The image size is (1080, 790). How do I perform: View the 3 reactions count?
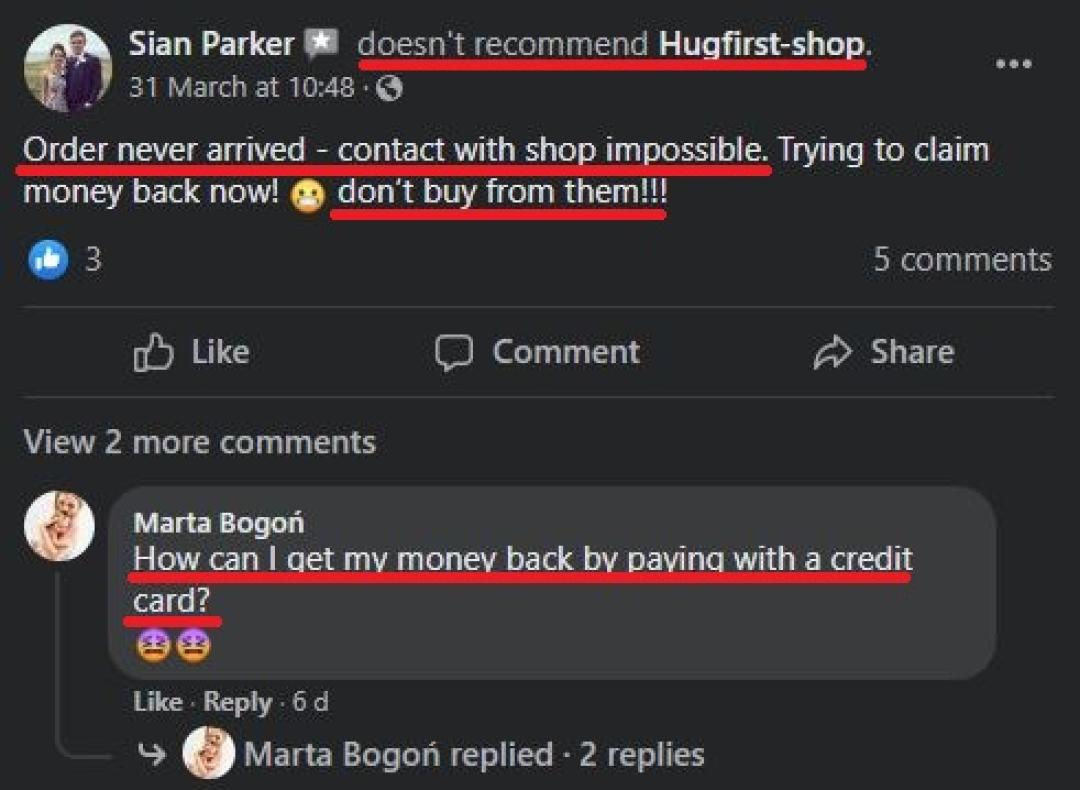coord(93,260)
